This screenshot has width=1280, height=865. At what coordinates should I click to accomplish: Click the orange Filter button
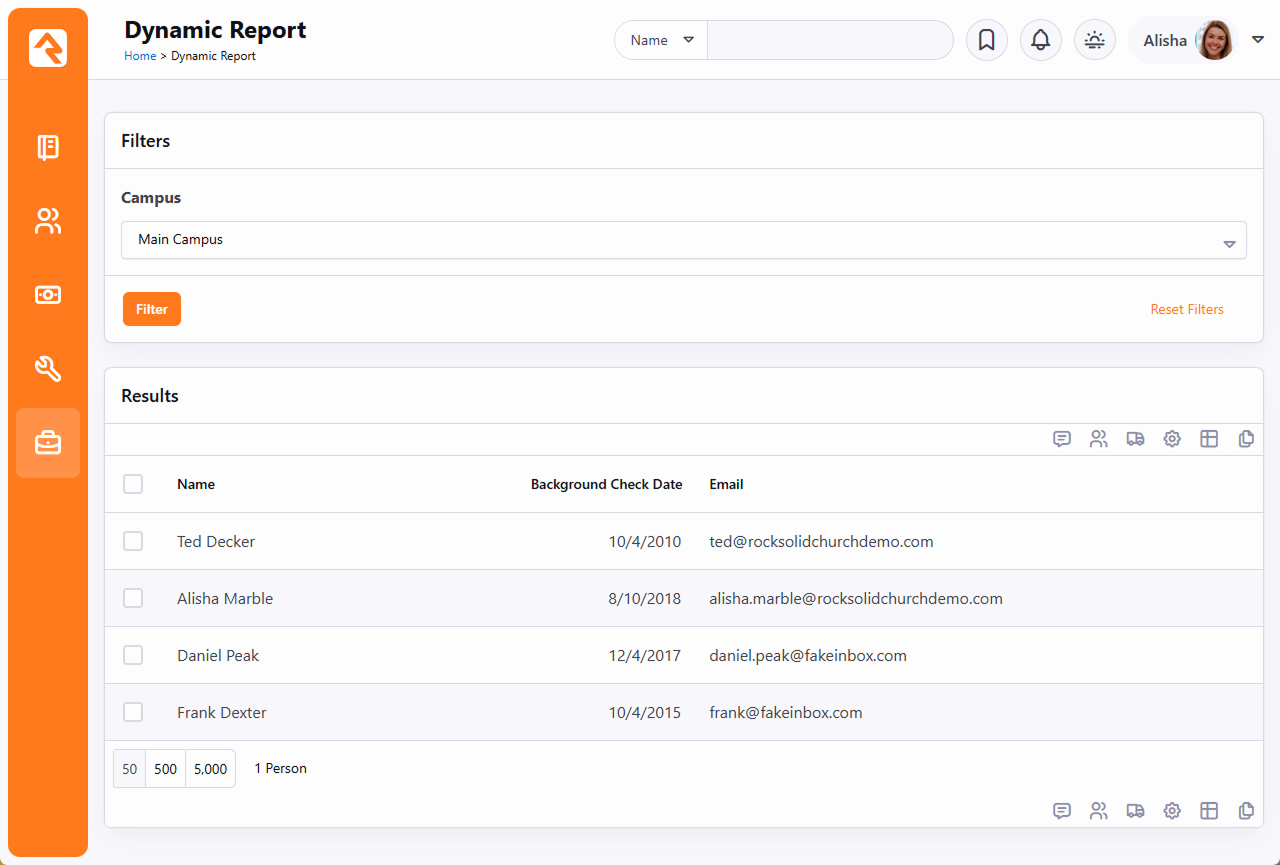coord(152,309)
